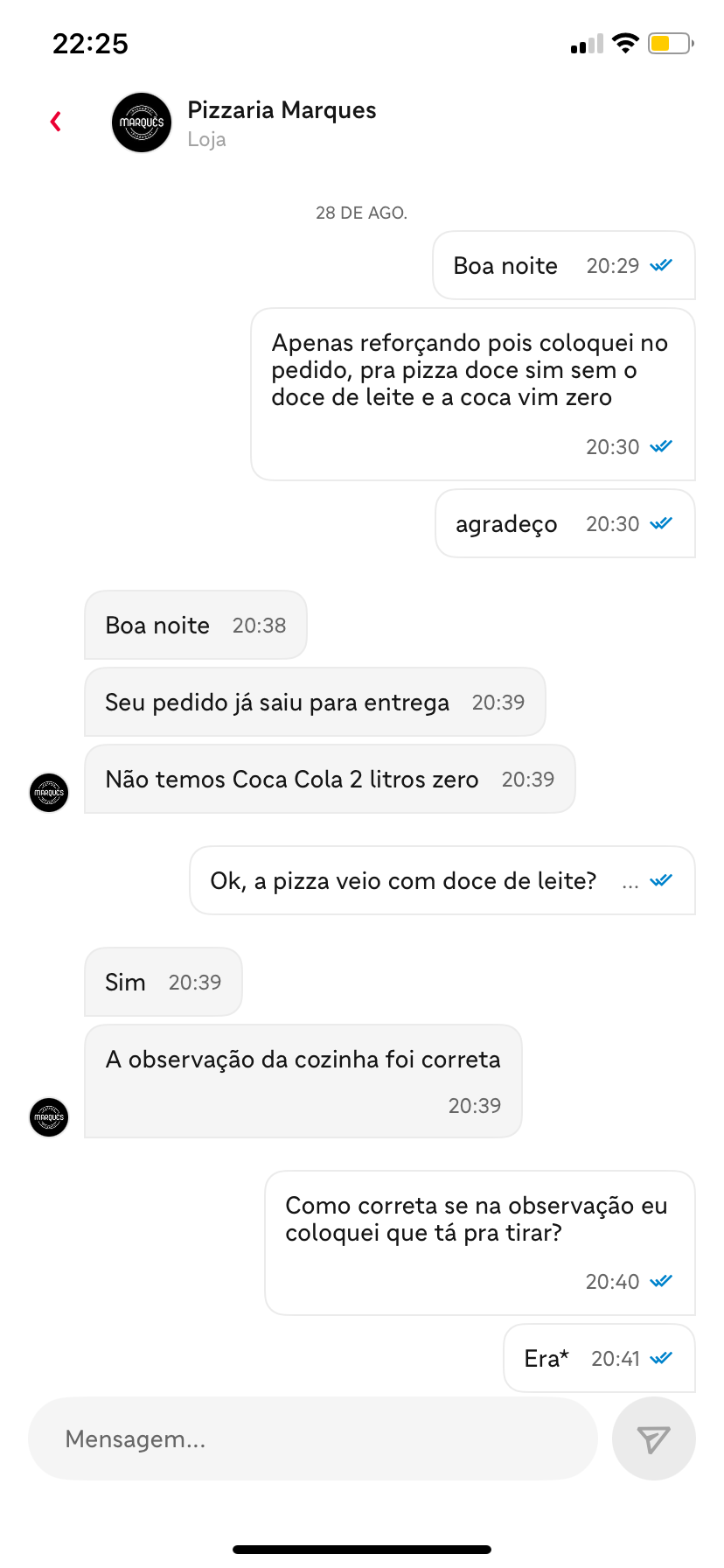Tap read receipt checkmarks on agradeço message
This screenshot has height=1568, width=724.
661,524
